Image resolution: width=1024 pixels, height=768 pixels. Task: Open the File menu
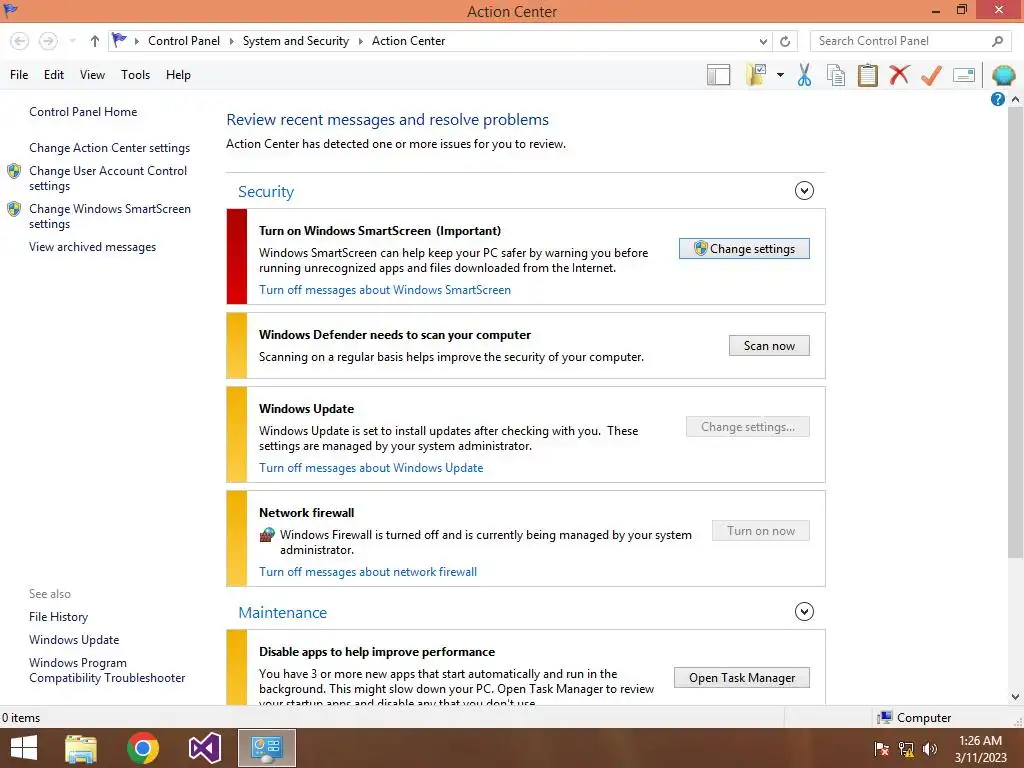19,75
